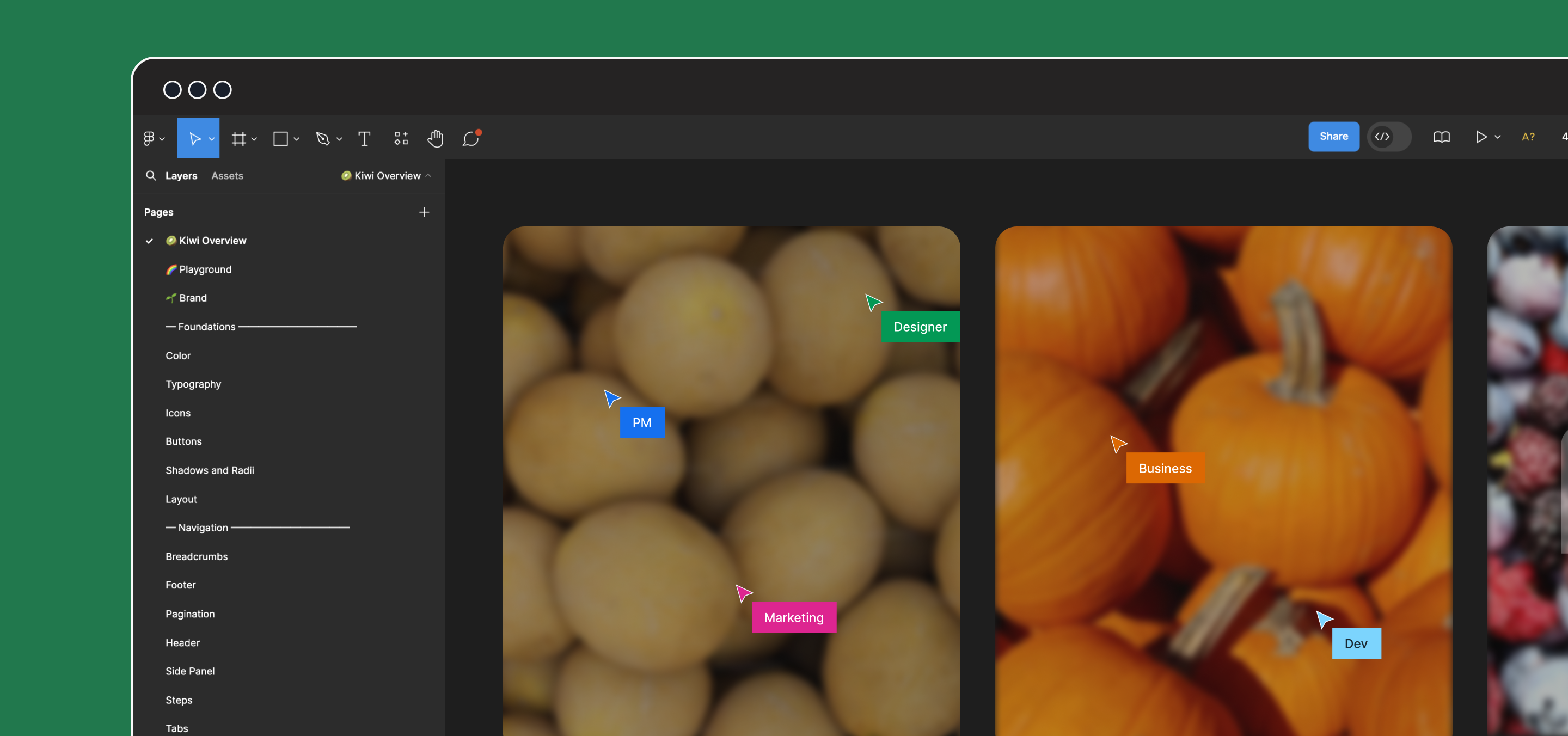Viewport: 1568px width, 736px height.
Task: Open the Actions panel
Action: [401, 138]
